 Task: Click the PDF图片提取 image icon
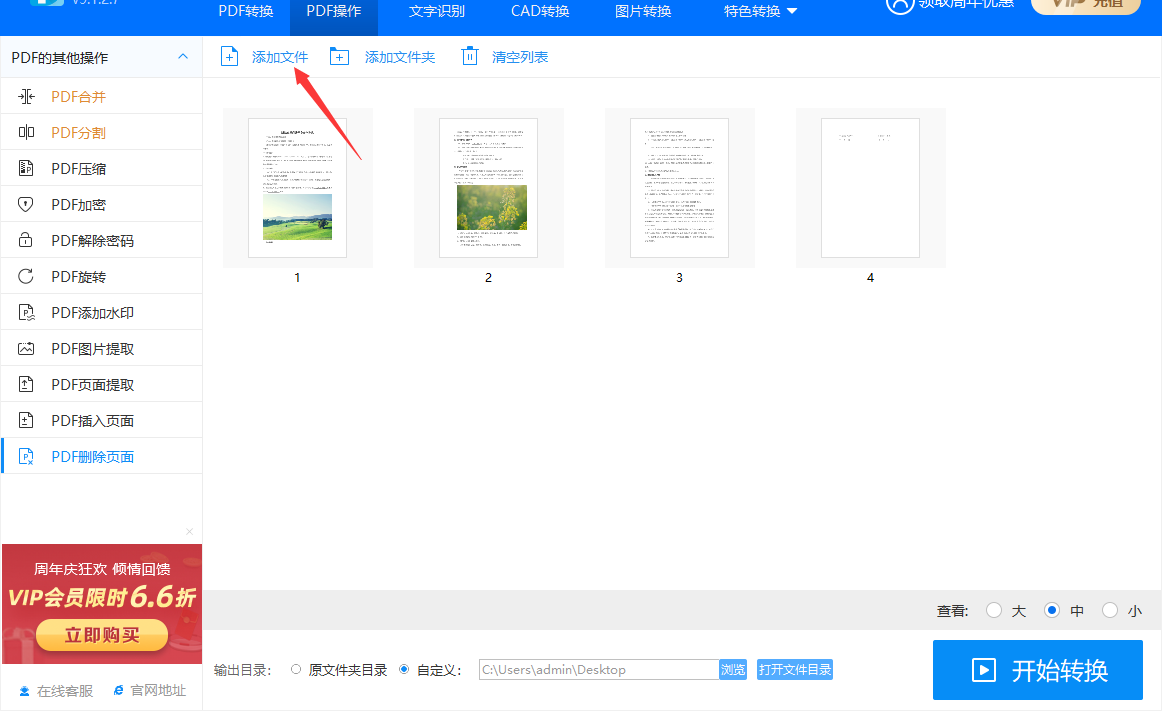coord(26,348)
